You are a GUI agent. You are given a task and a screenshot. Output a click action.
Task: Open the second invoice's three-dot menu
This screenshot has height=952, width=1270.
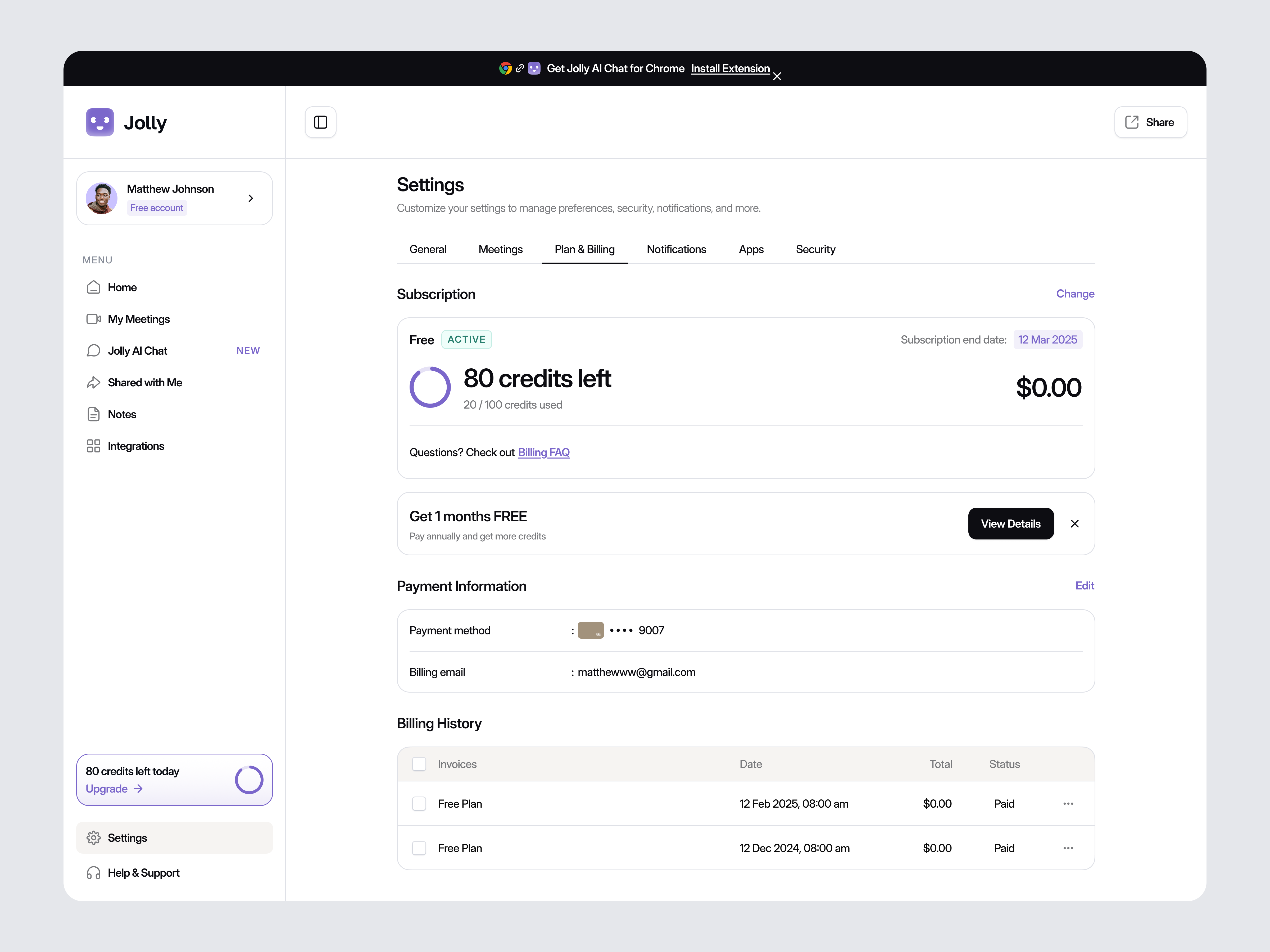pos(1068,848)
